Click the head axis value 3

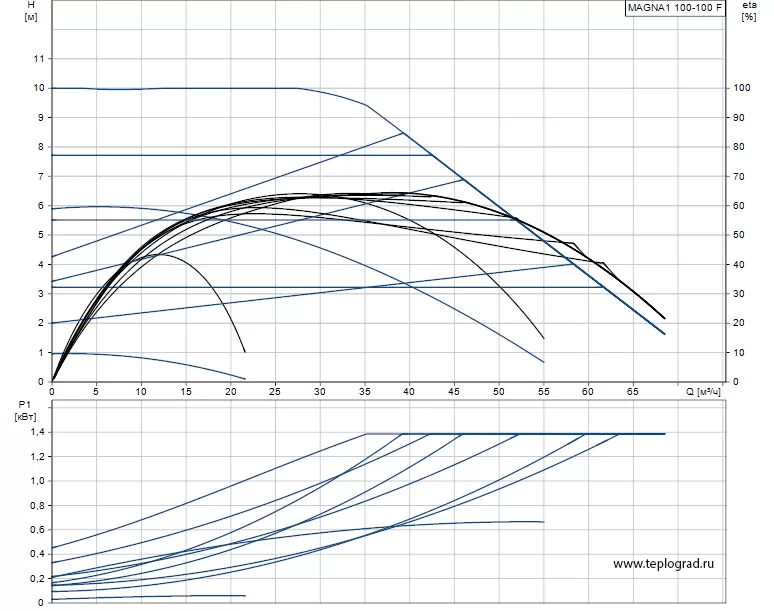pos(41,294)
